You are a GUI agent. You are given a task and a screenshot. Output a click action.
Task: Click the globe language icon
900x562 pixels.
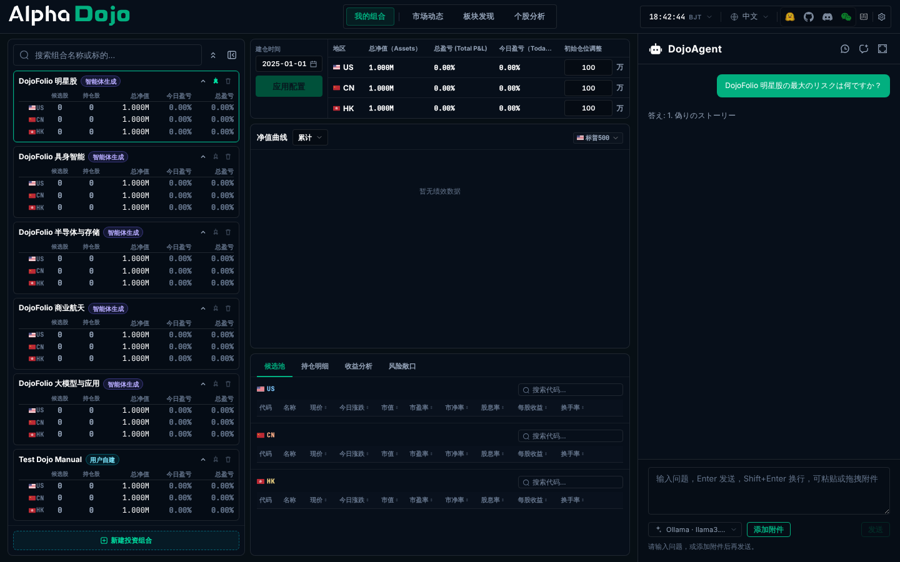(x=734, y=17)
